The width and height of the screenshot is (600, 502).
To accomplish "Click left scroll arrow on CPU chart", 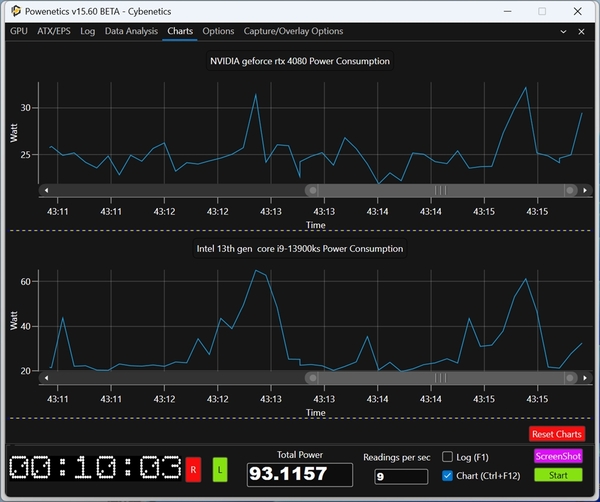I will click(x=44, y=378).
